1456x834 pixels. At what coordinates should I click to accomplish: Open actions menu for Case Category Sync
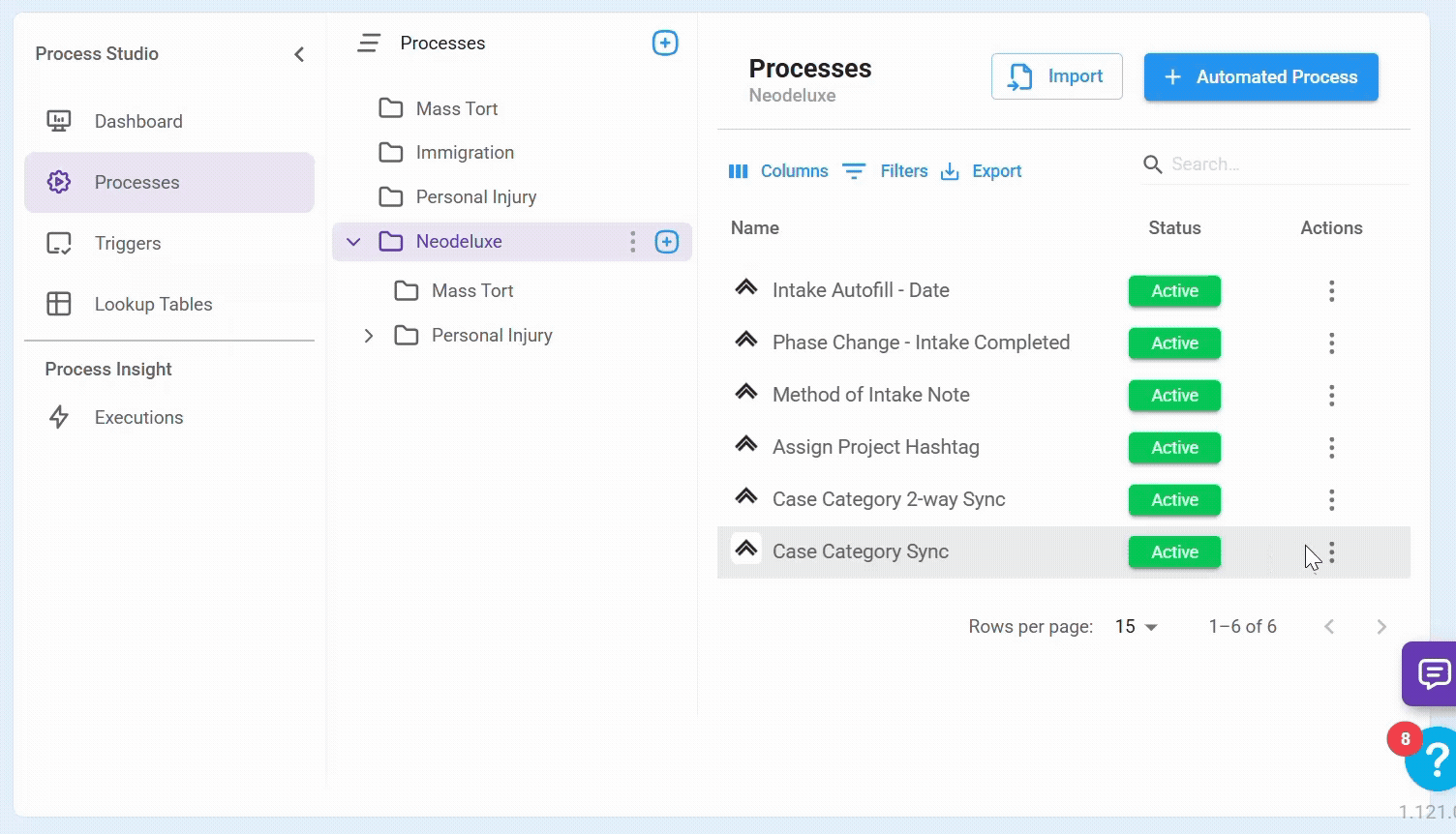(x=1332, y=552)
